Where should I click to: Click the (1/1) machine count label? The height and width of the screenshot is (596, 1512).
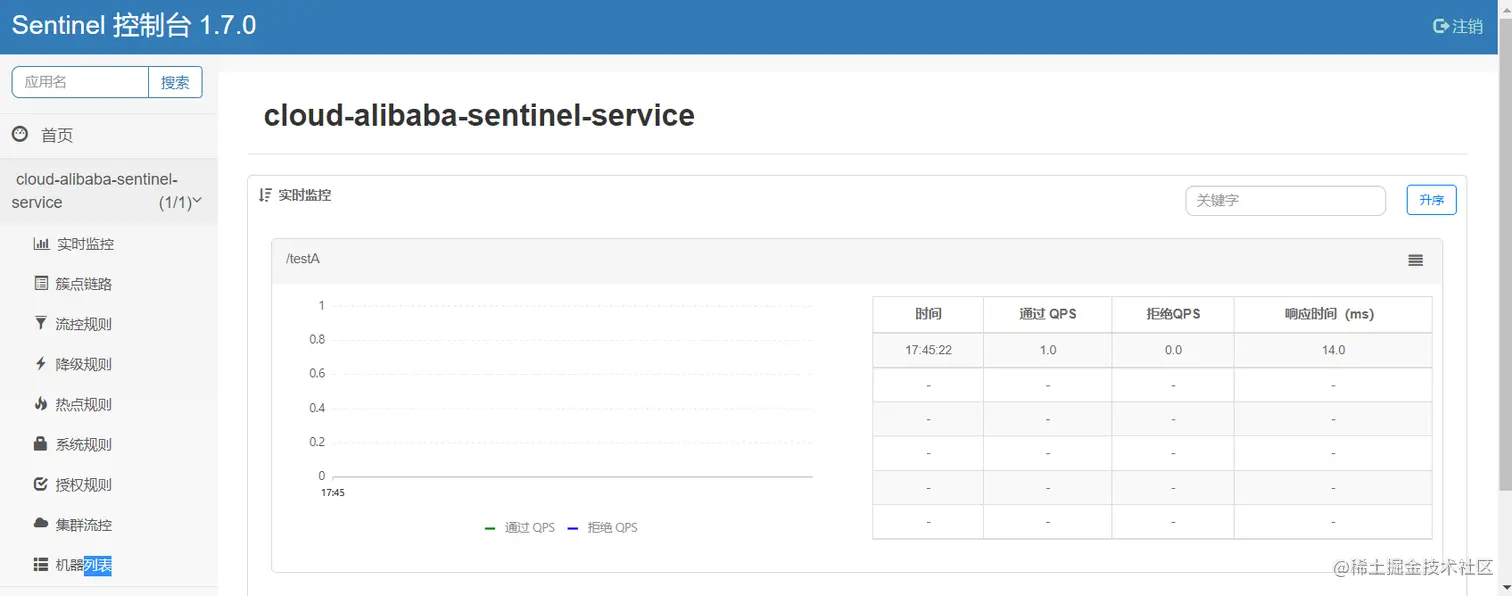[174, 202]
